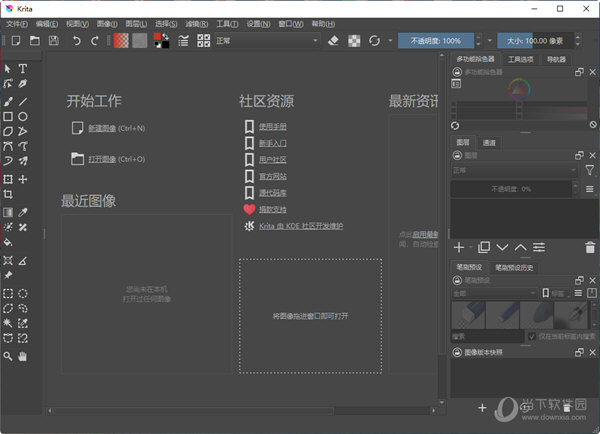
Task: Select the Elliptical Selection tool
Action: (23, 294)
